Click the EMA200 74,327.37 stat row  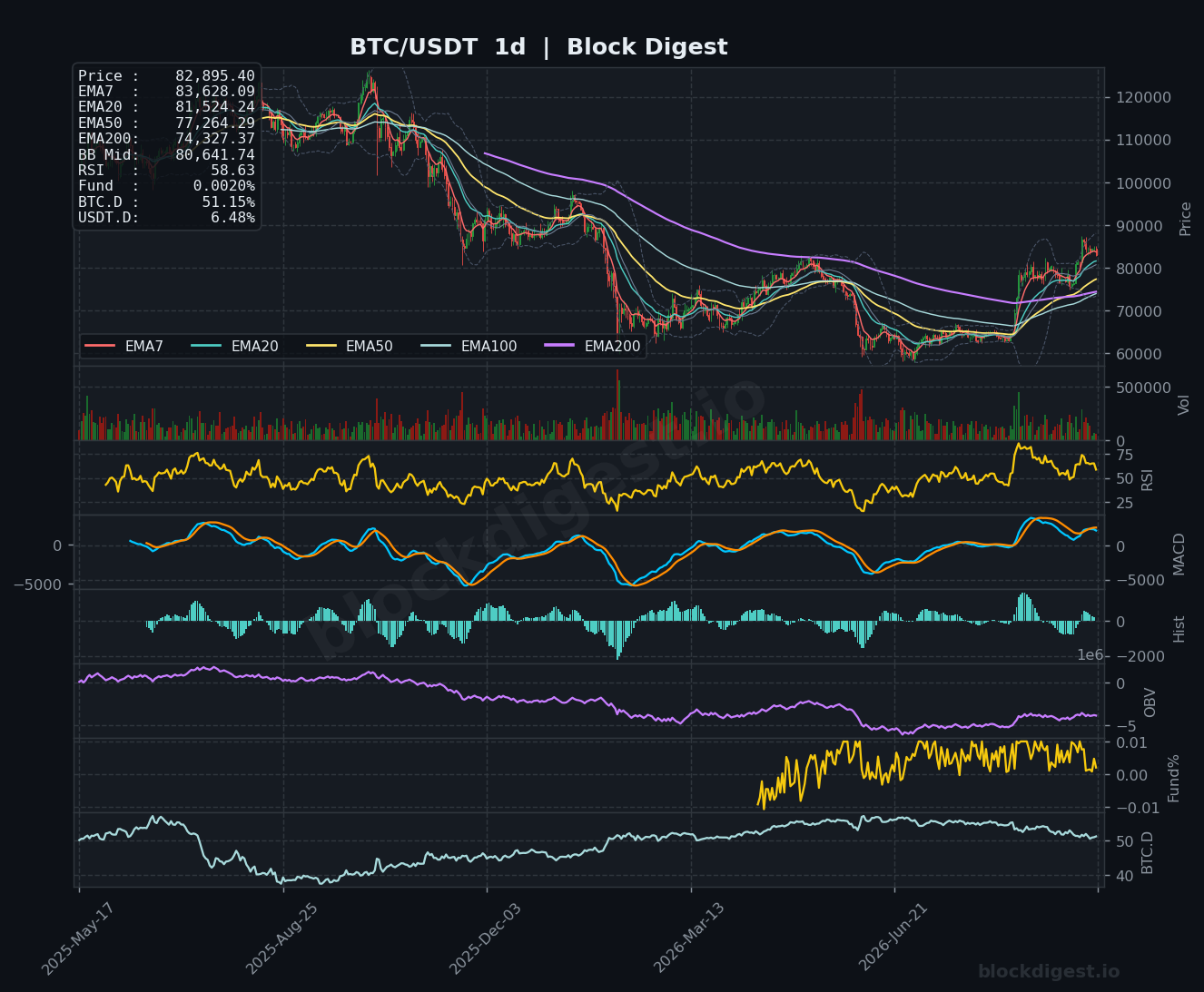coord(166,138)
